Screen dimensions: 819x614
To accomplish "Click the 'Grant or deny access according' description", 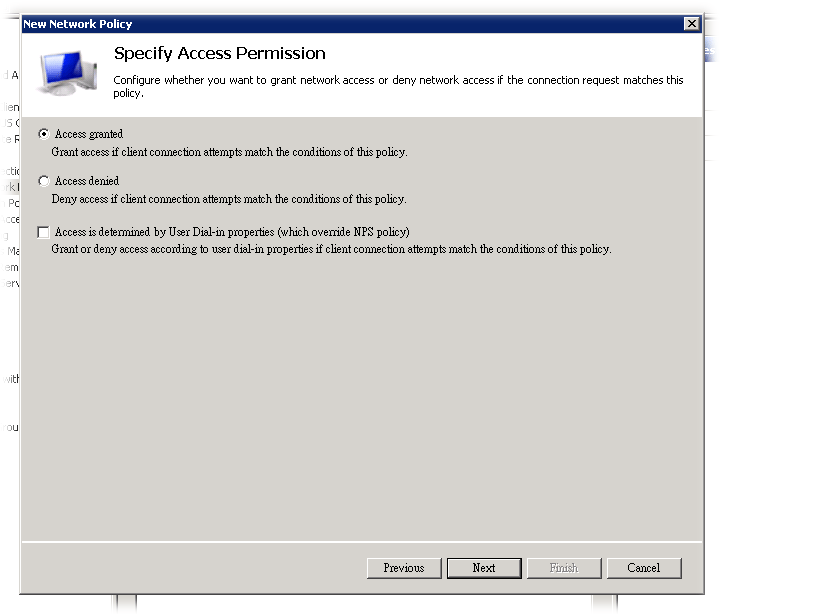I will click(x=331, y=249).
